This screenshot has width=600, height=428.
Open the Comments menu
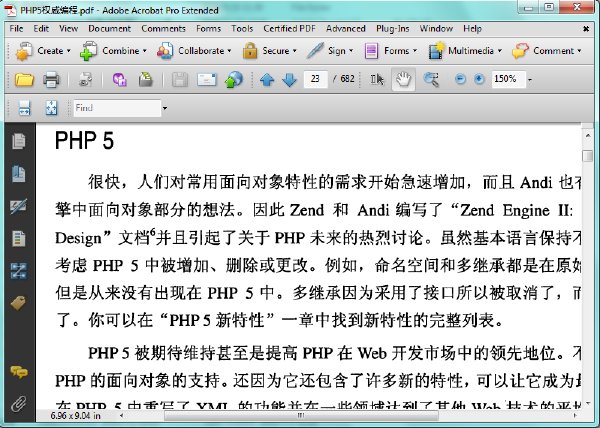[163, 29]
